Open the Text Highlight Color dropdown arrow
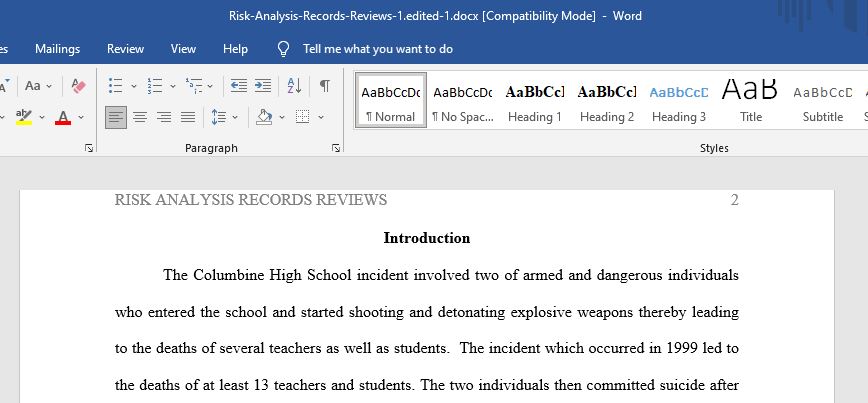This screenshot has height=403, width=868. coord(42,117)
